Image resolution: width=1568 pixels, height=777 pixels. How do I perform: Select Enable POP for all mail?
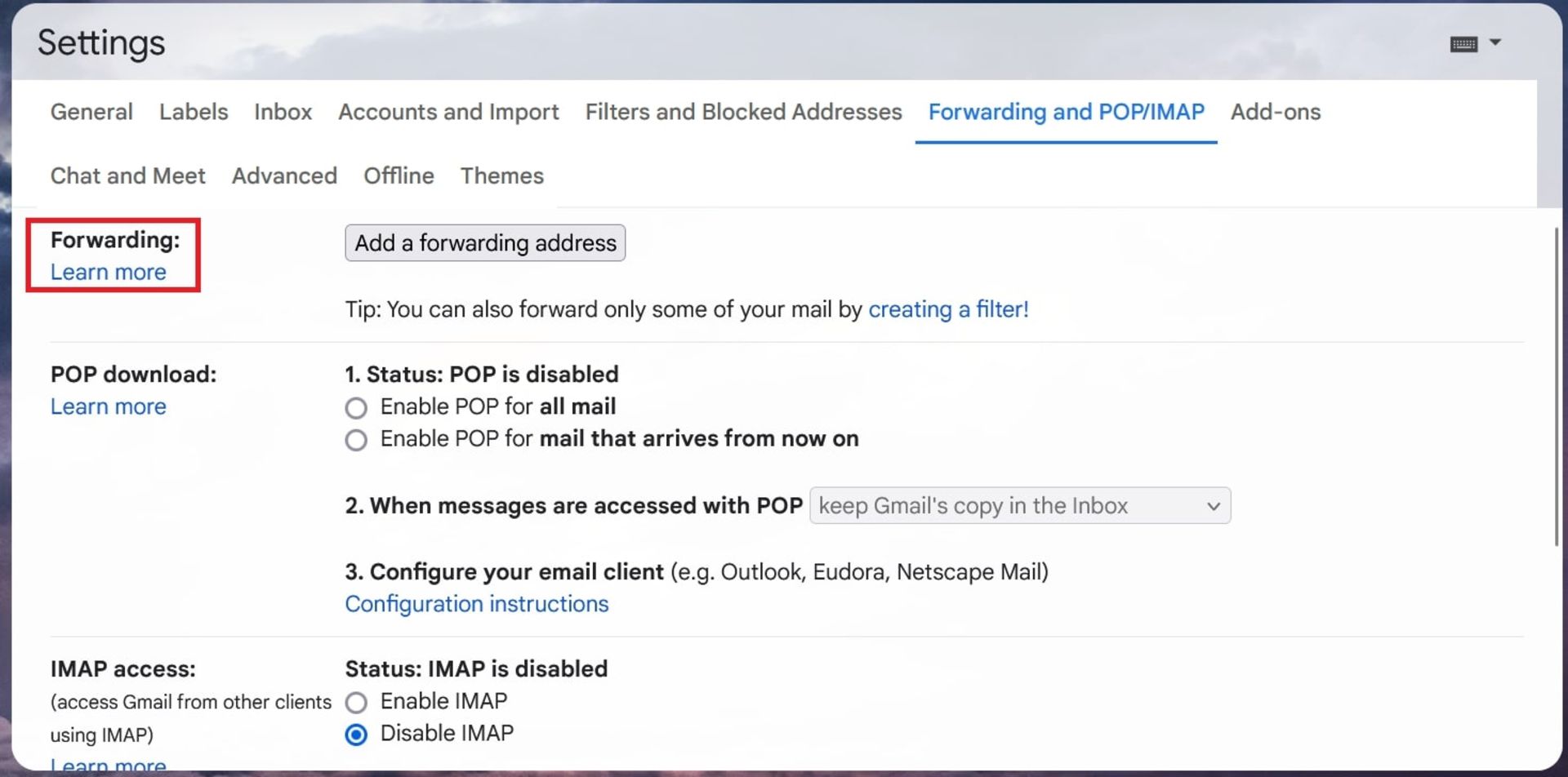point(356,407)
